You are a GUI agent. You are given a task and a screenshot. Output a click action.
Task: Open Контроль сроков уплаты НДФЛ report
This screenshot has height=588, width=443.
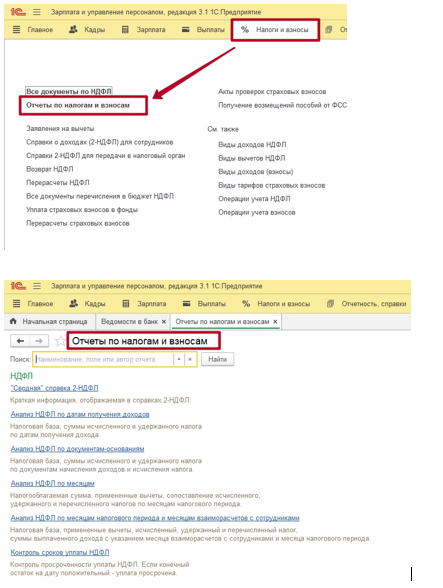(x=60, y=552)
